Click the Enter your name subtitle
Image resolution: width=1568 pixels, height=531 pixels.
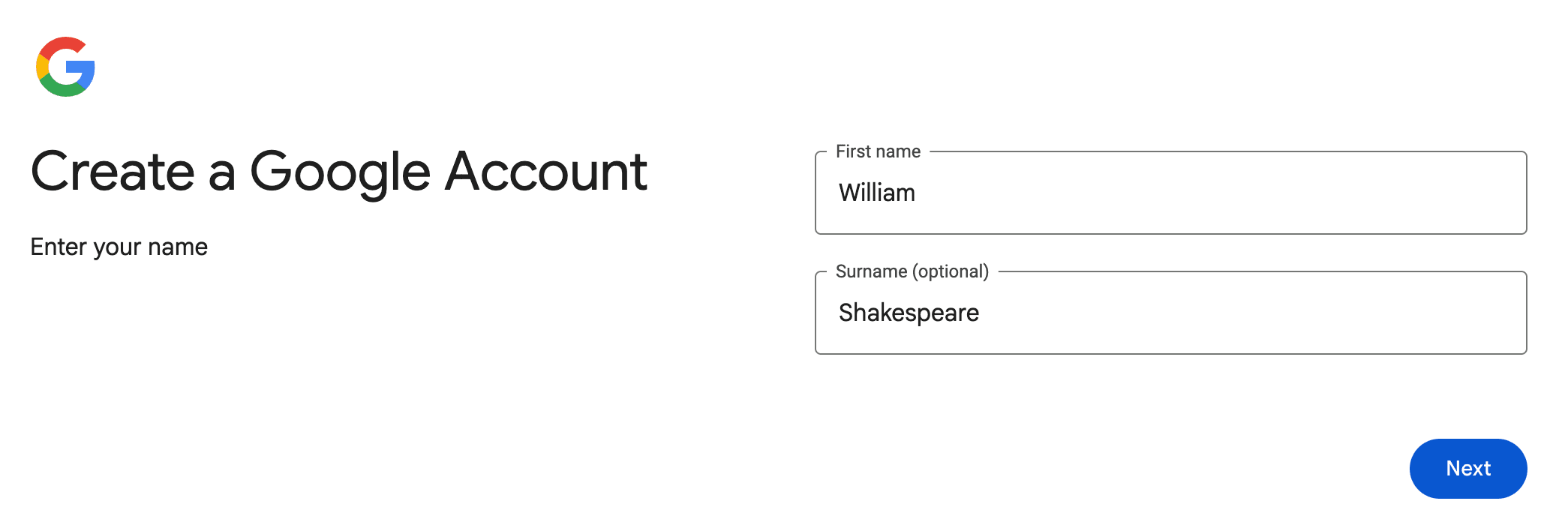[x=119, y=246]
